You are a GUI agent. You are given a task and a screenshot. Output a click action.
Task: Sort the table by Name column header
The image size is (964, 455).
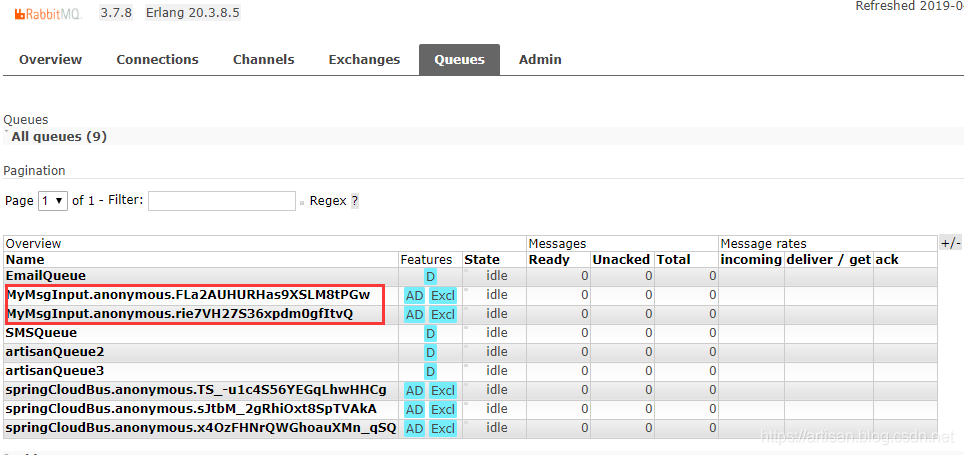pyautogui.click(x=25, y=259)
